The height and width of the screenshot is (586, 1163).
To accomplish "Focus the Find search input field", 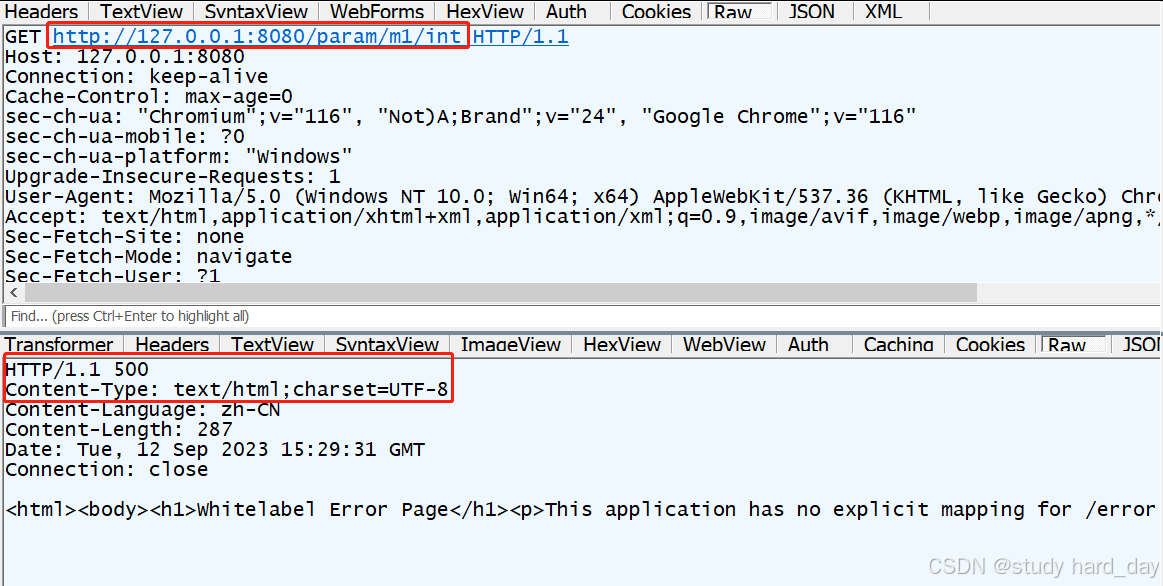I will [582, 316].
